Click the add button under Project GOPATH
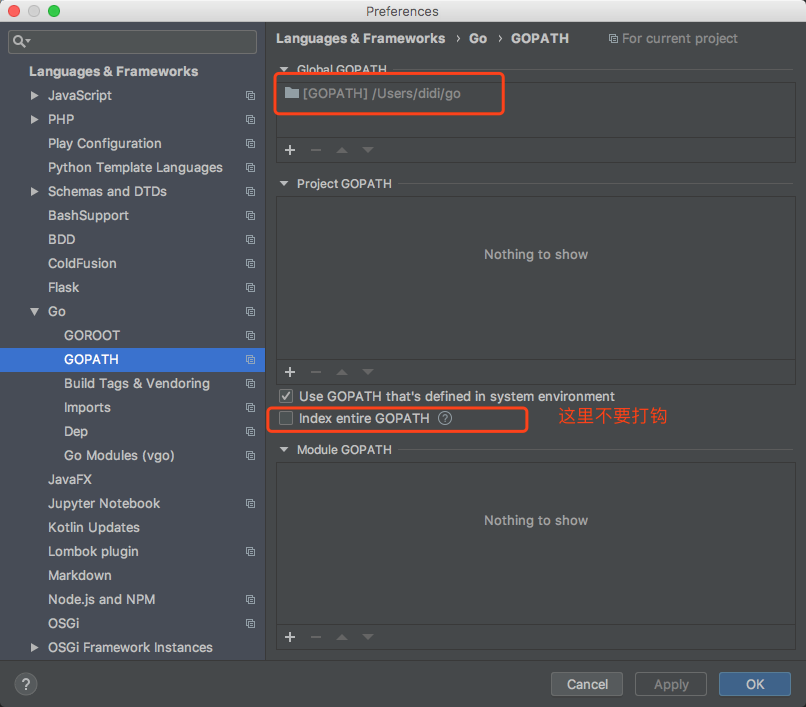Screen dimensions: 806x707 pyautogui.click(x=290, y=372)
